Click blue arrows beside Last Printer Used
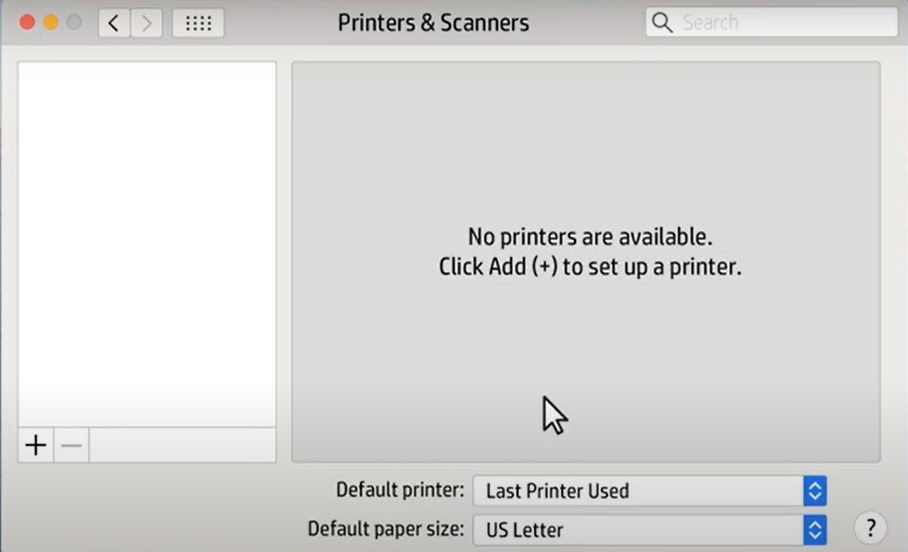The image size is (908, 552). [x=815, y=491]
